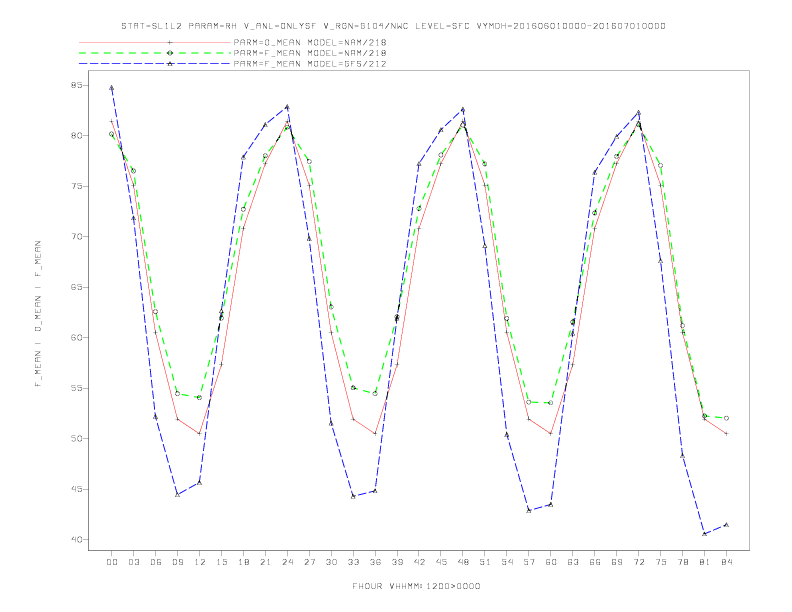Select legend text PARM=F_MEAN MODEL=GFS/212
This screenshot has width=792, height=612.
pyautogui.click(x=310, y=64)
